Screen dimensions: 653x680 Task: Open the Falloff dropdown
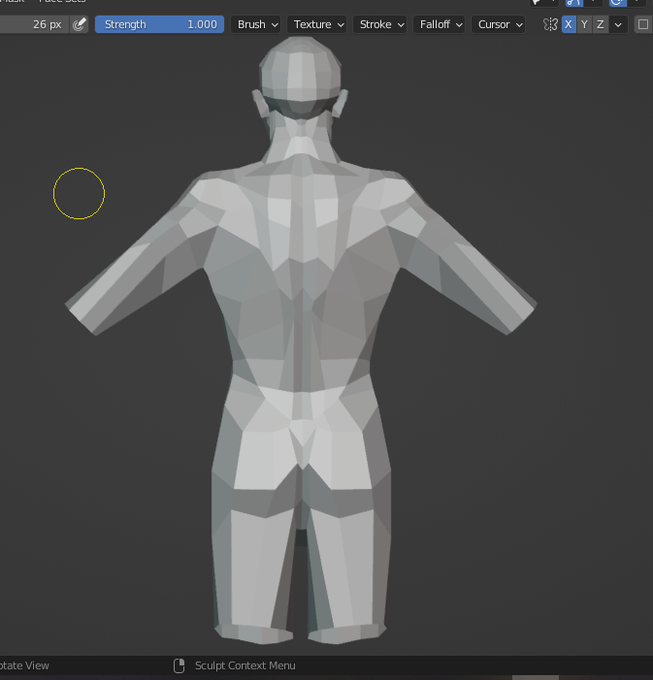click(x=439, y=24)
